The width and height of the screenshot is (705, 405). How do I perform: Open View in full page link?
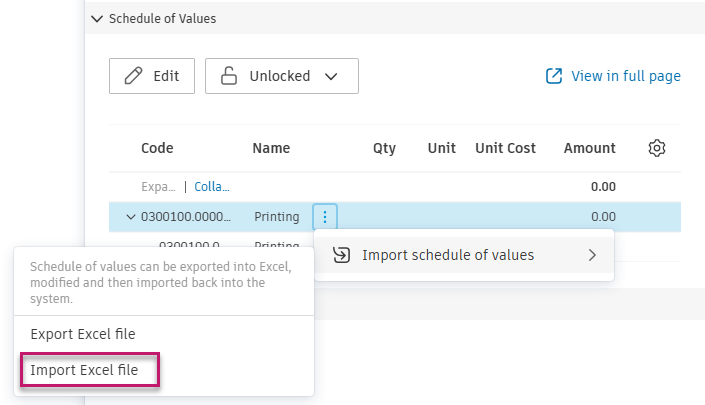coord(613,76)
